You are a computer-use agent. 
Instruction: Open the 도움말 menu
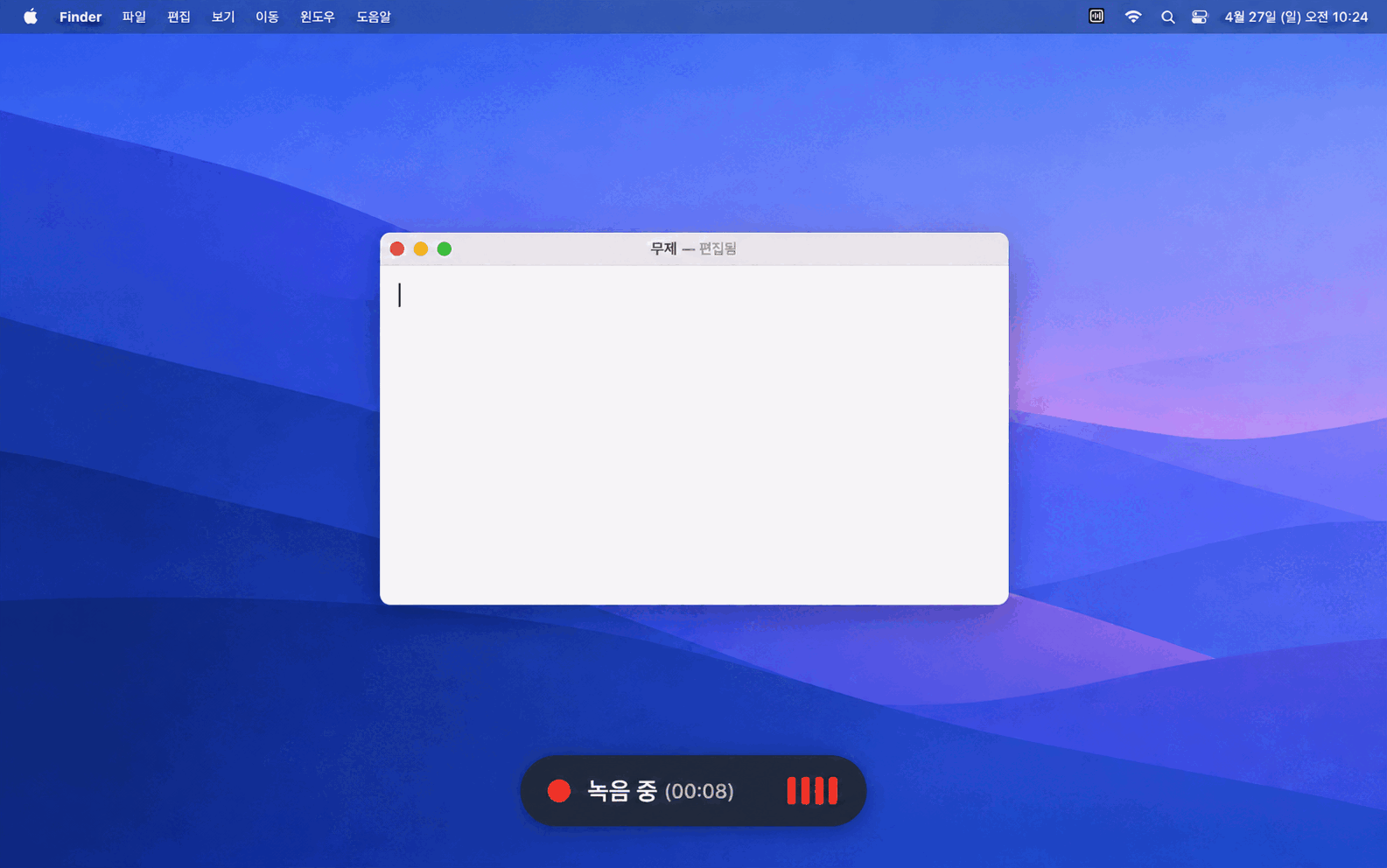tap(374, 17)
